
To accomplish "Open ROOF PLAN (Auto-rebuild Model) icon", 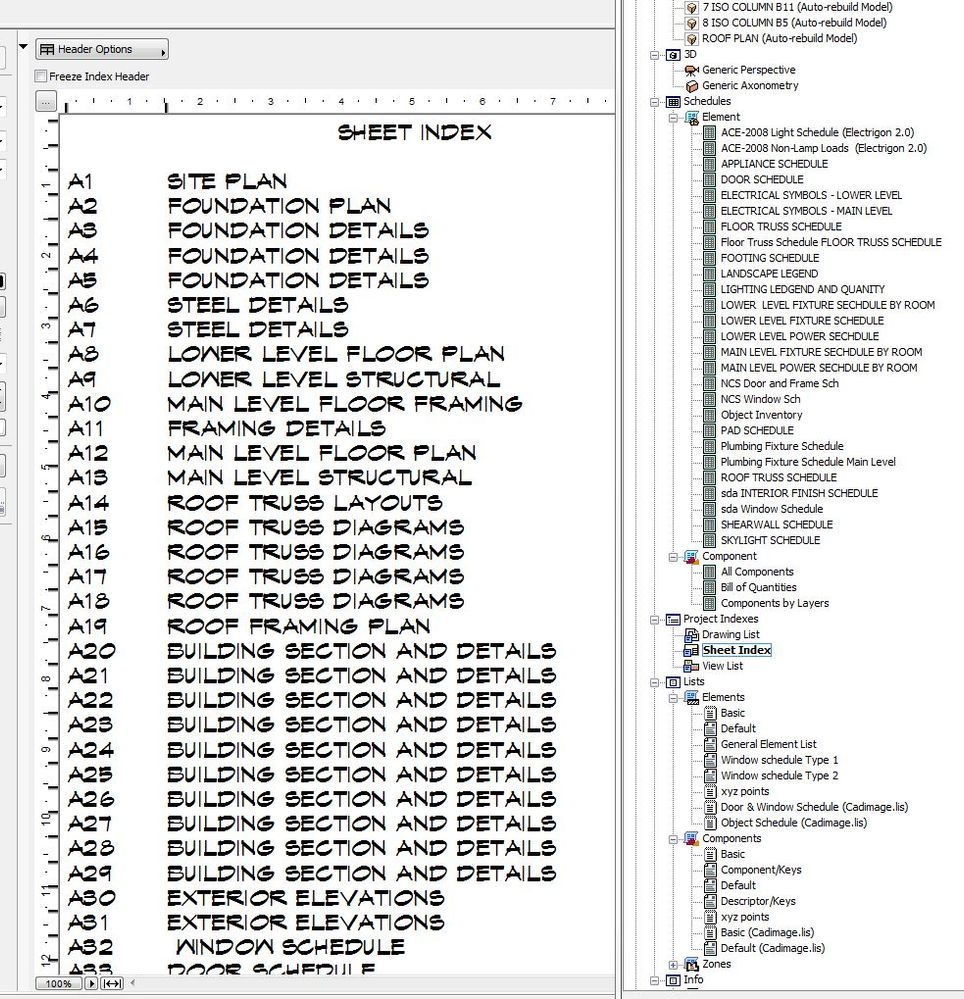I will [x=691, y=39].
